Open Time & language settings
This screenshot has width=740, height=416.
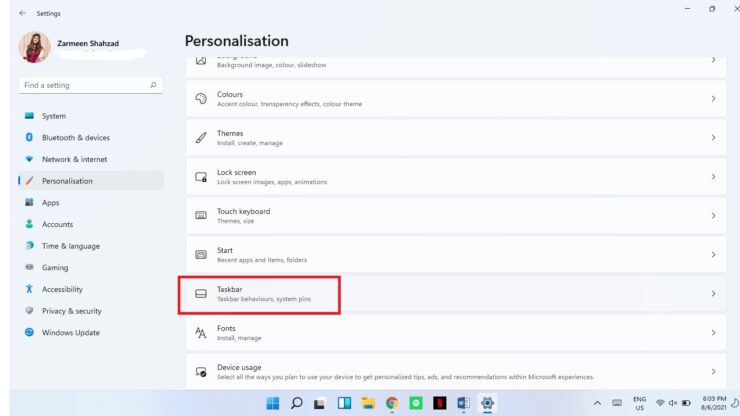(x=70, y=246)
